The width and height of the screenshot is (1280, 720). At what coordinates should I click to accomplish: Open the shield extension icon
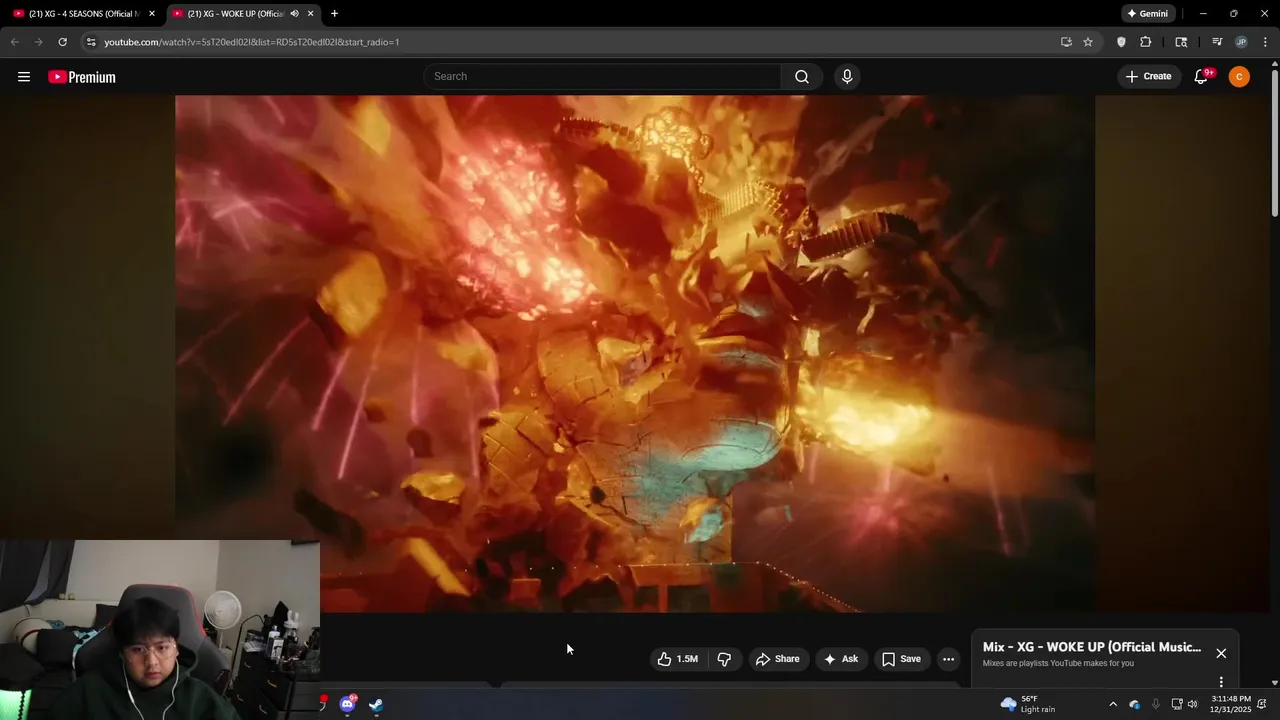click(1121, 42)
